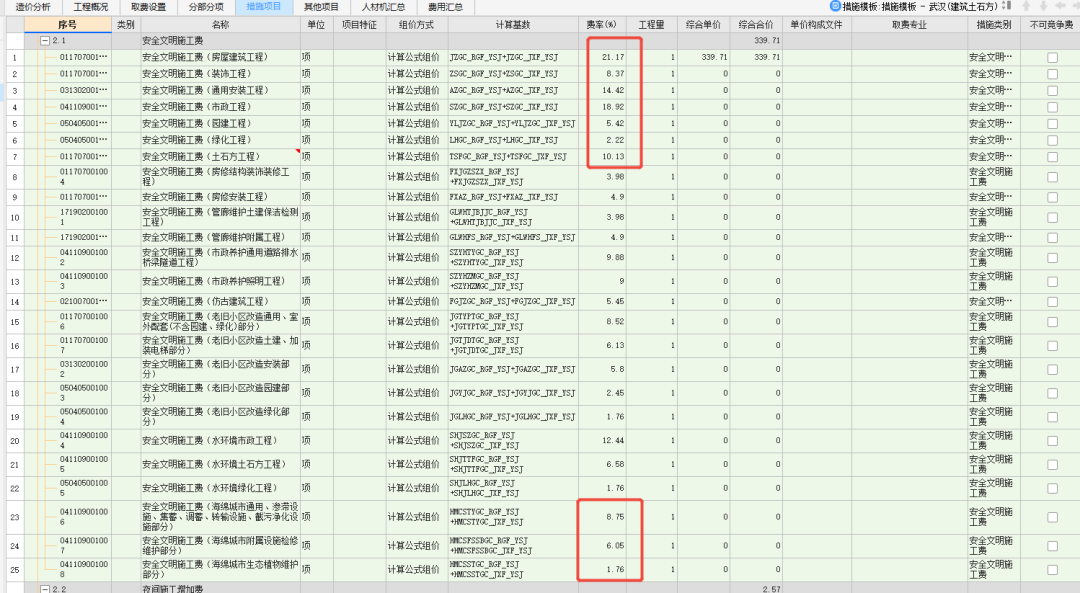
Task: Click formula LHGC_RGF_YSJ+LHGC_JXF_YSJ cell
Action: (513, 140)
